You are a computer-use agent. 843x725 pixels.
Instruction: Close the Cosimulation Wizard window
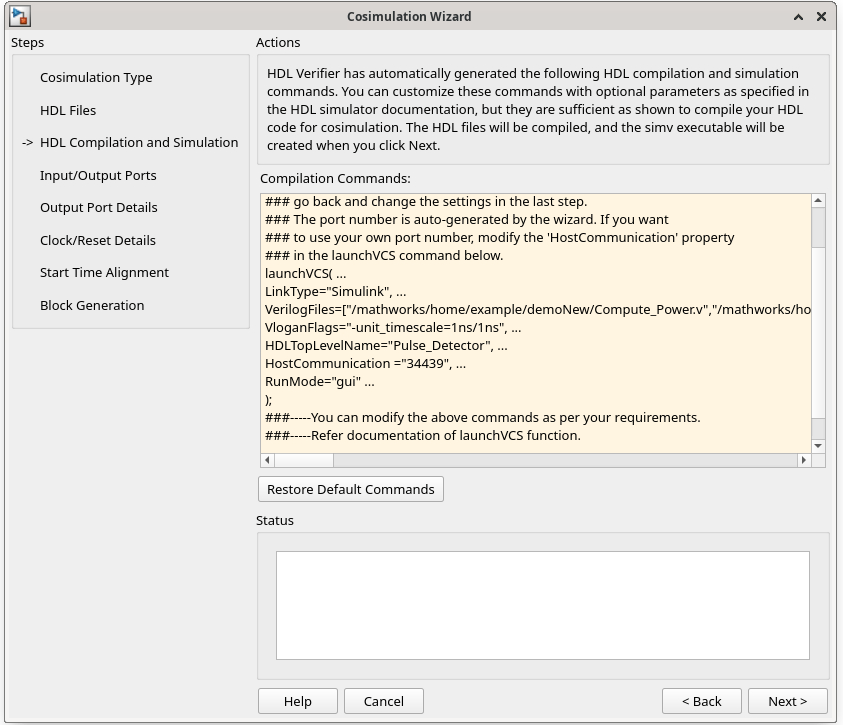pyautogui.click(x=821, y=17)
